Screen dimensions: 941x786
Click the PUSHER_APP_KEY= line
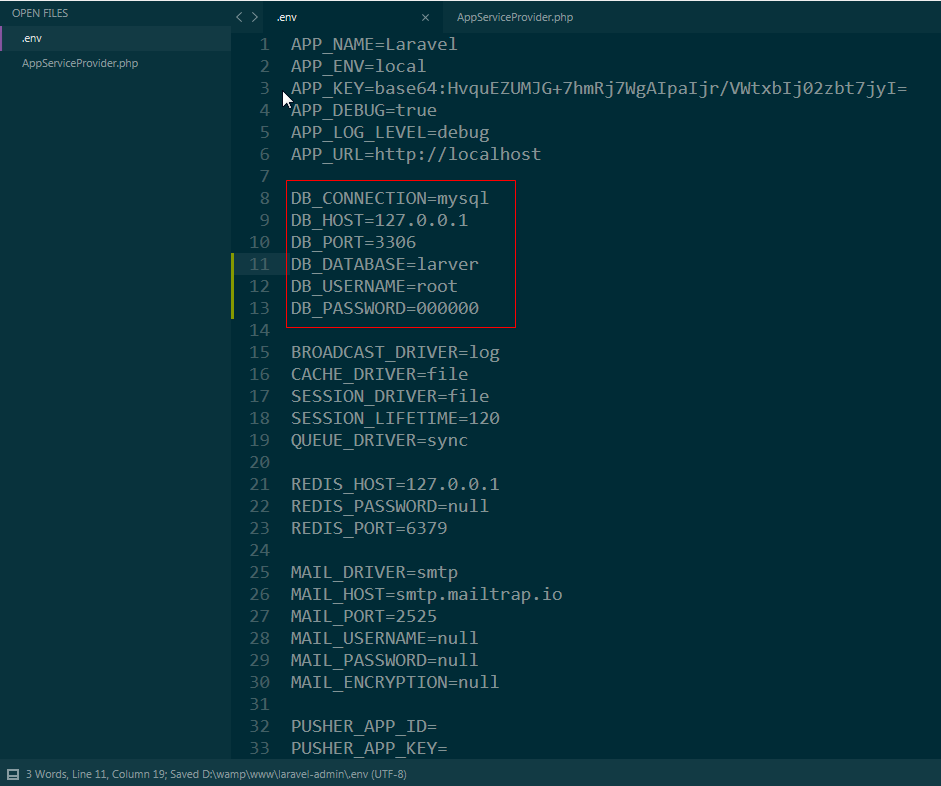tap(369, 748)
